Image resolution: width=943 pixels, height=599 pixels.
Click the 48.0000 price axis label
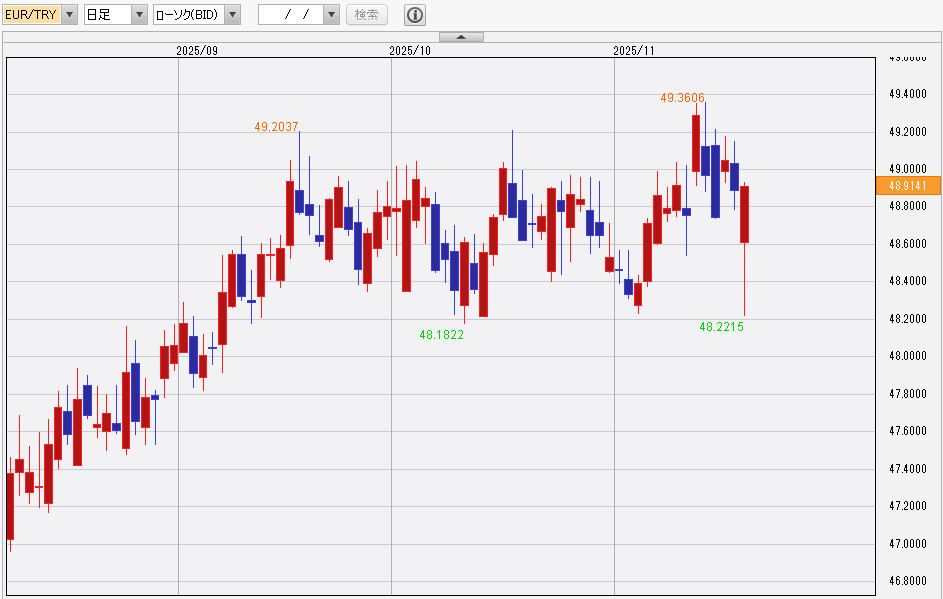point(908,356)
